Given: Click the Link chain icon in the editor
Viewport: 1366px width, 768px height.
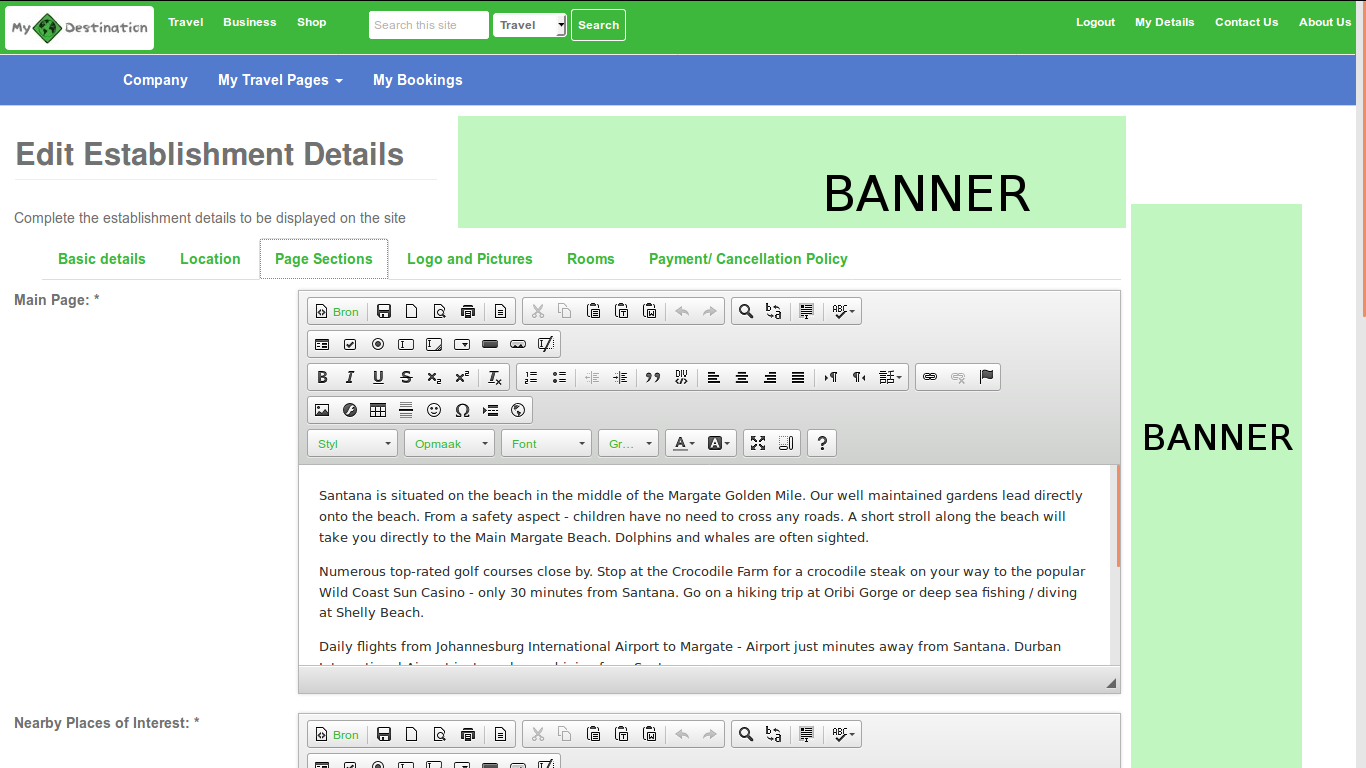Looking at the screenshot, I should pyautogui.click(x=930, y=377).
